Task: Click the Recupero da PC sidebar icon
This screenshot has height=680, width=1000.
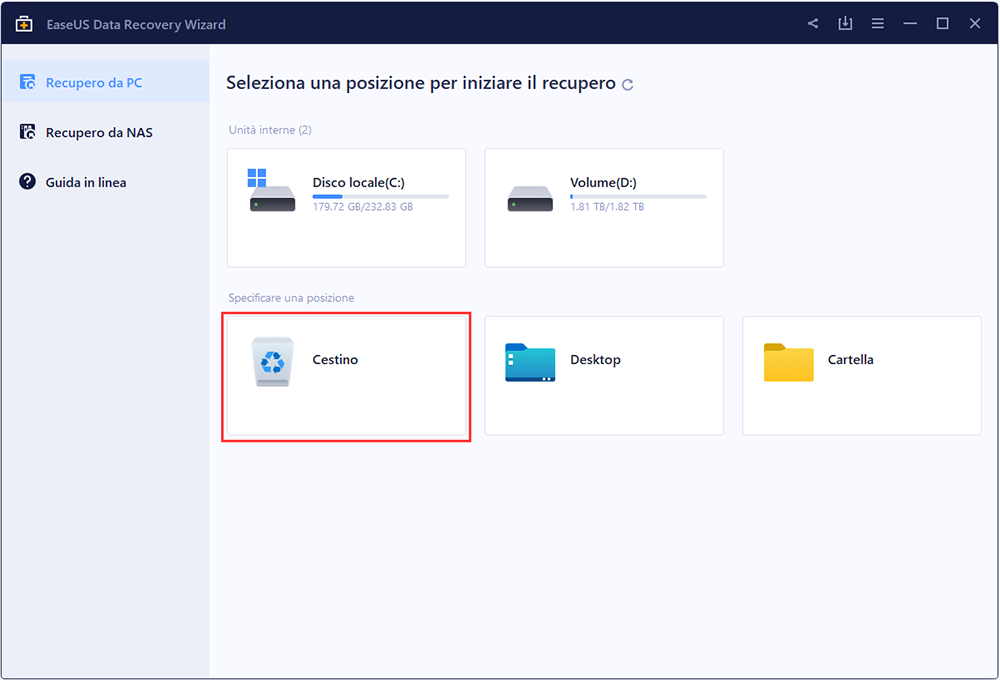Action: click(x=27, y=82)
